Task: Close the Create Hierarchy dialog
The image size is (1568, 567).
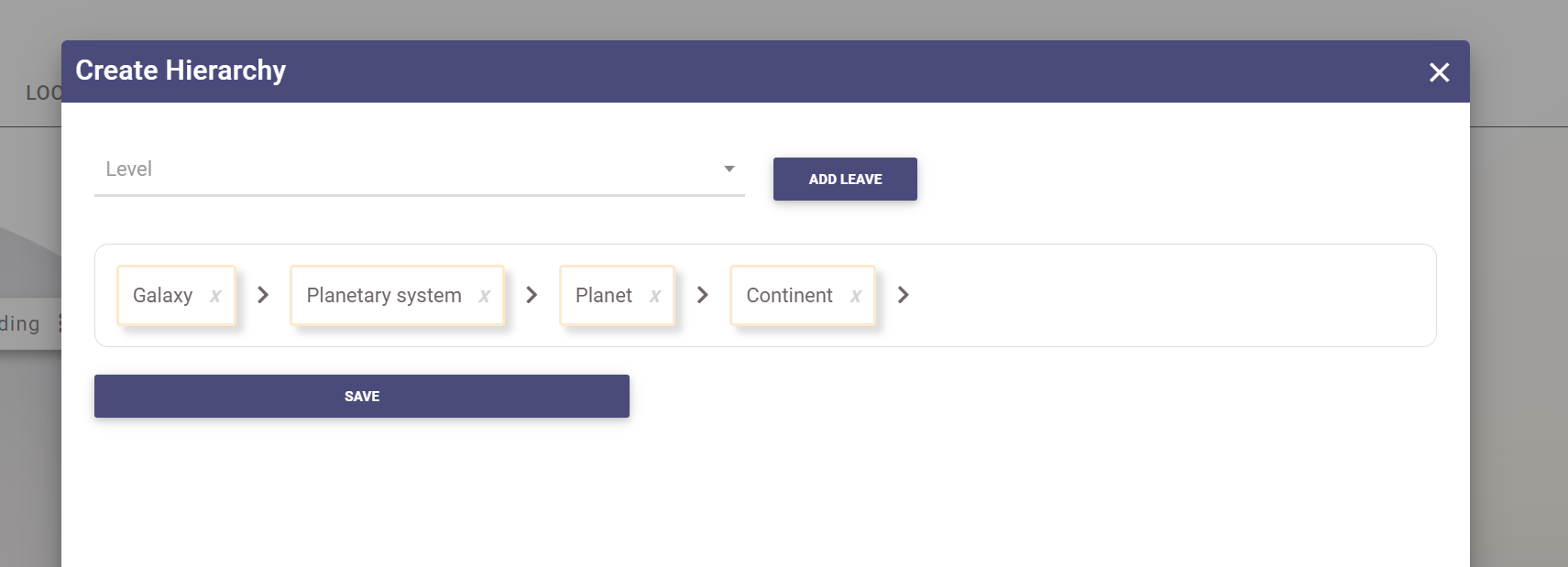Action: [1439, 72]
